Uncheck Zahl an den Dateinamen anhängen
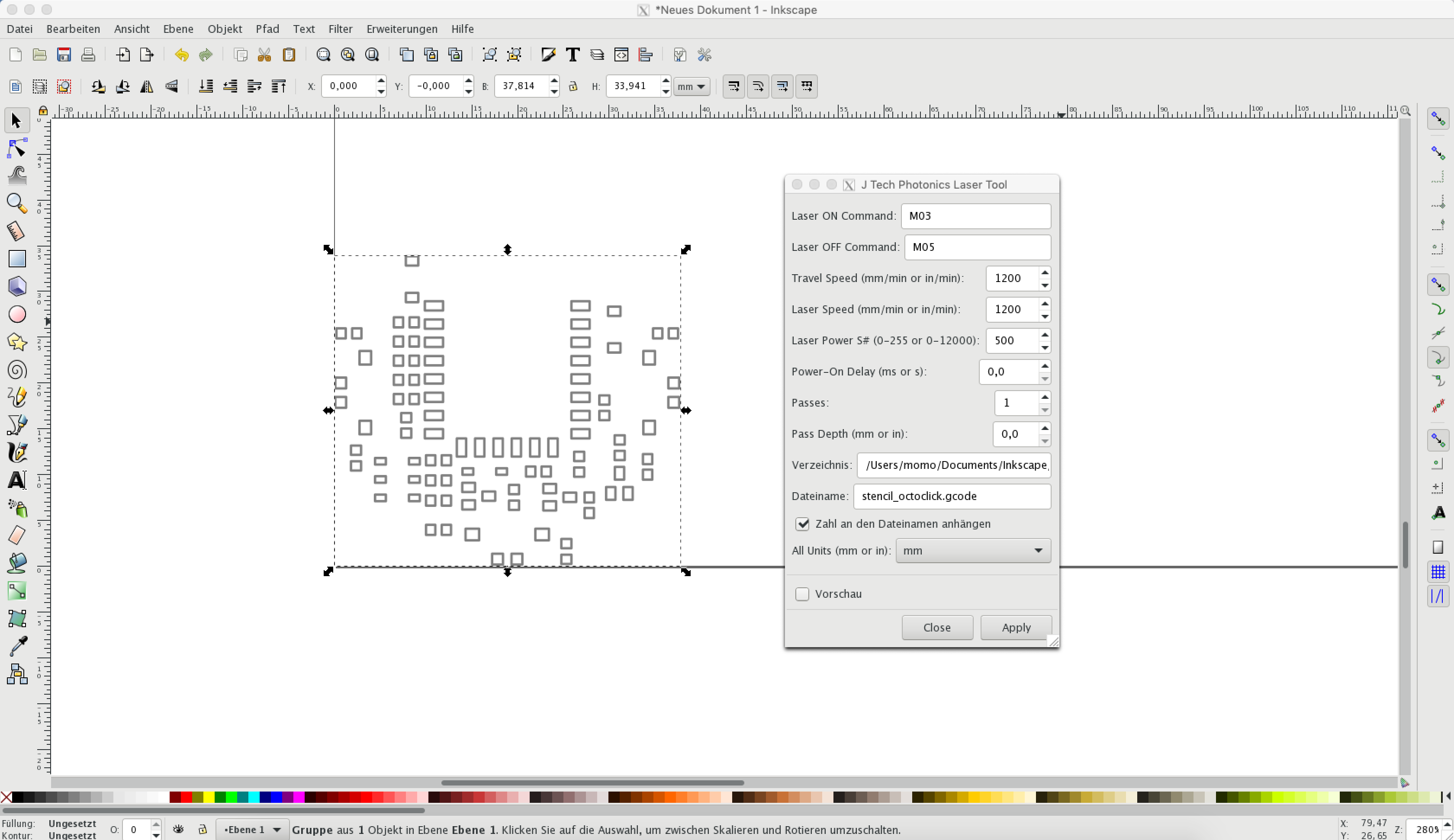The height and width of the screenshot is (840, 1454). 803,524
